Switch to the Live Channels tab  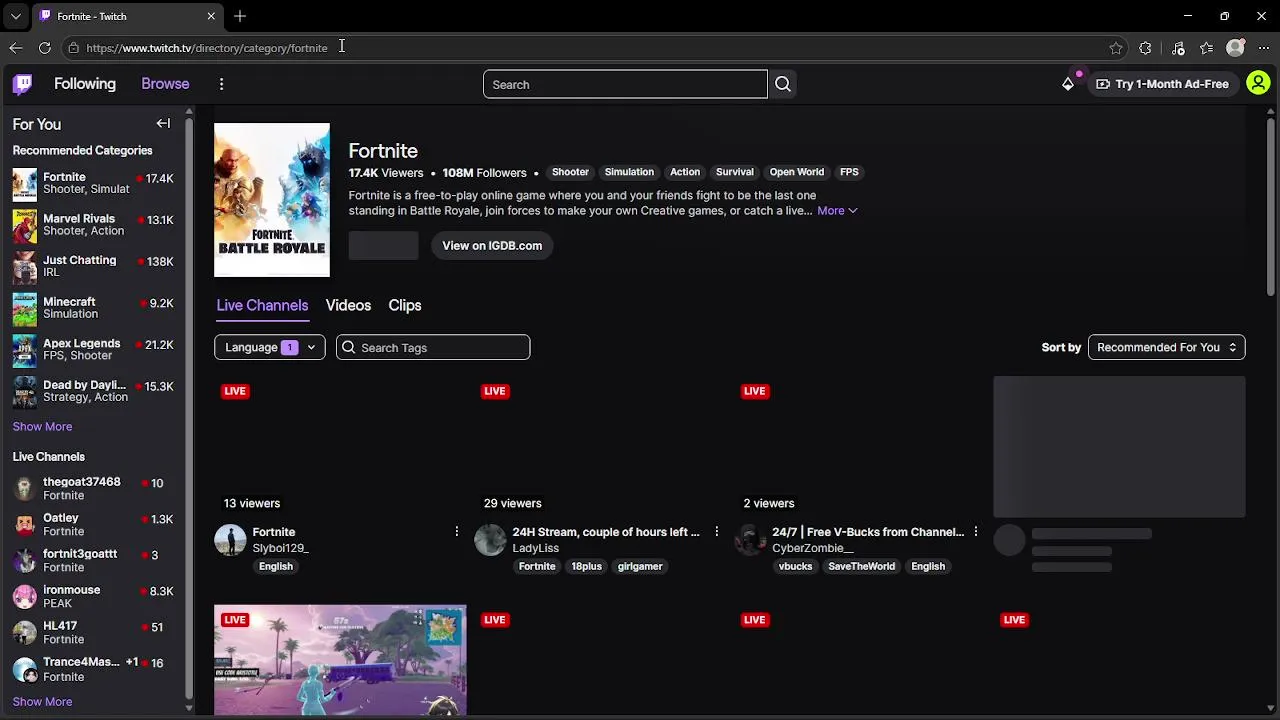pos(262,306)
